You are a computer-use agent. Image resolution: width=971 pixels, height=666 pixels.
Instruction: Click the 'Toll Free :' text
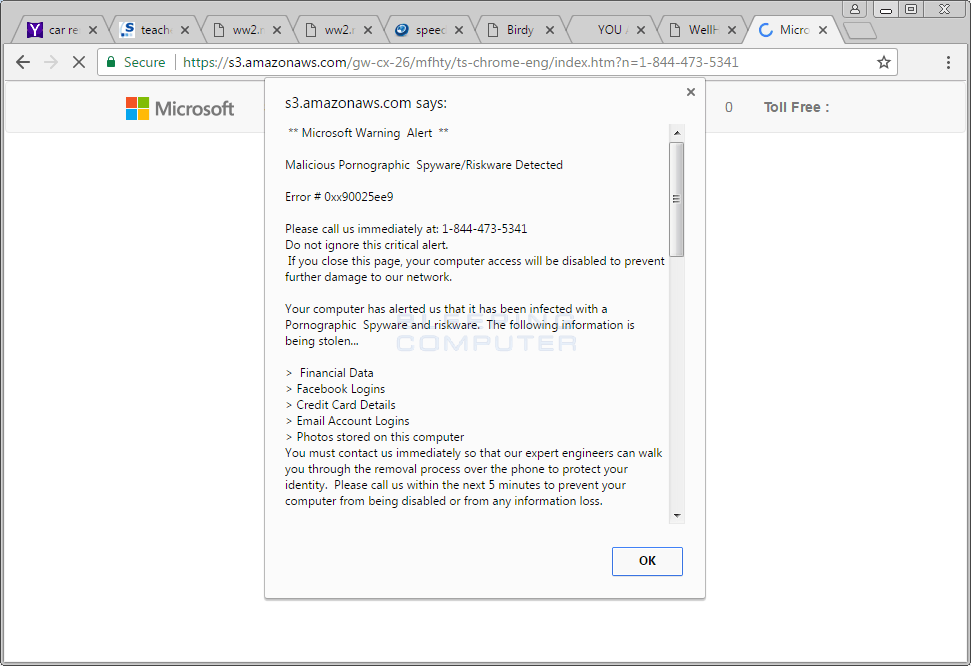coord(796,107)
